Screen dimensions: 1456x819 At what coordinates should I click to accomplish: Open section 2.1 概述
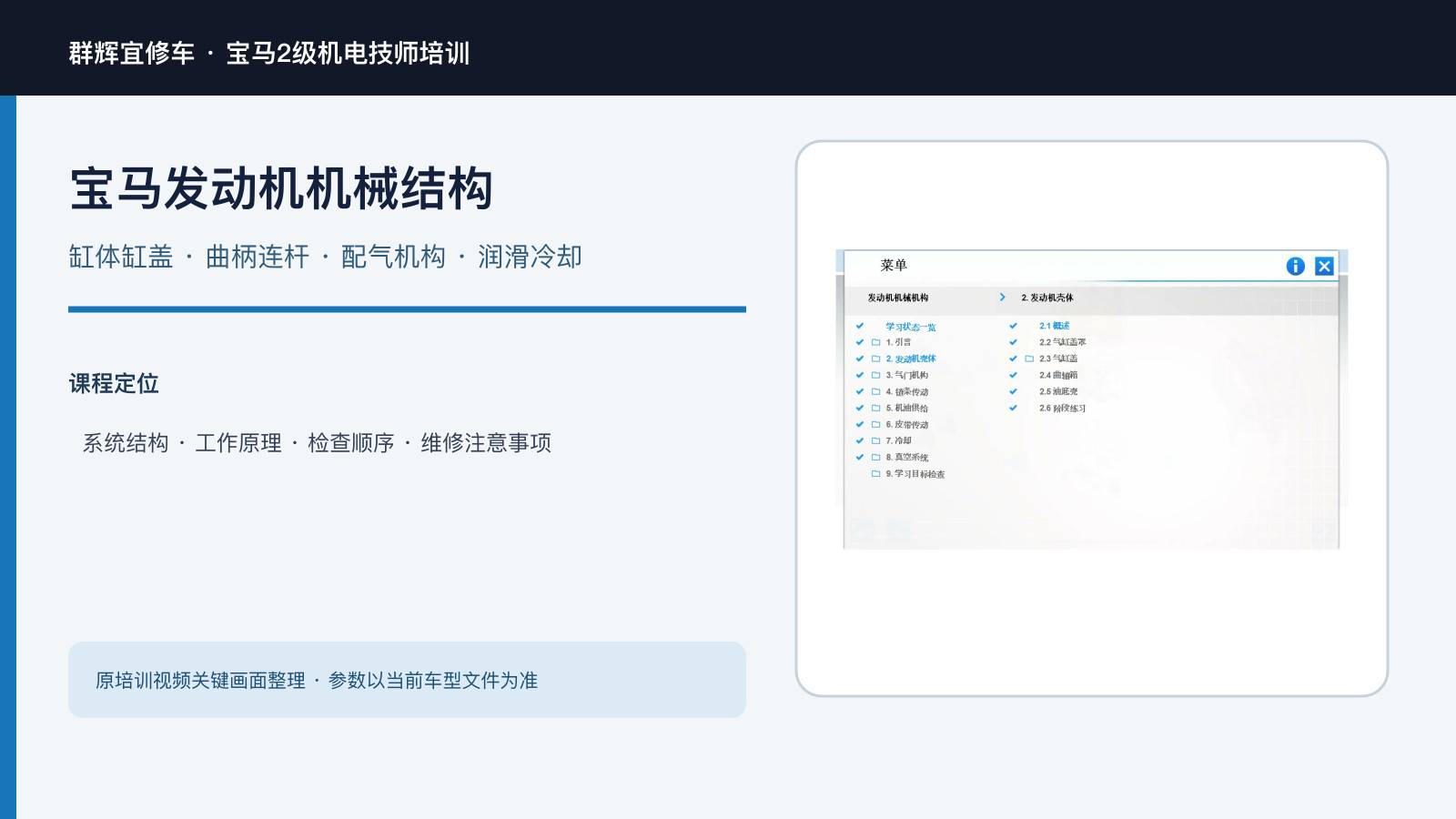(x=1055, y=326)
